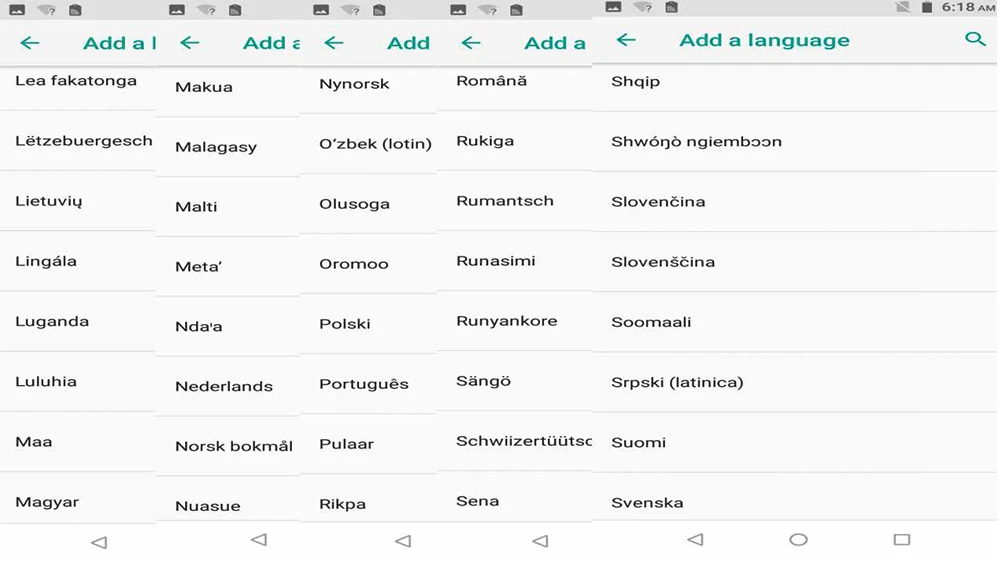
Task: Tap navigation back triangle below Svenska
Action: click(695, 539)
